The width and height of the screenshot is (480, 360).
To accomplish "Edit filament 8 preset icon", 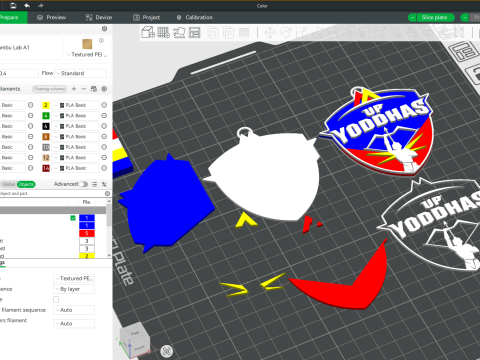I will [x=104, y=137].
